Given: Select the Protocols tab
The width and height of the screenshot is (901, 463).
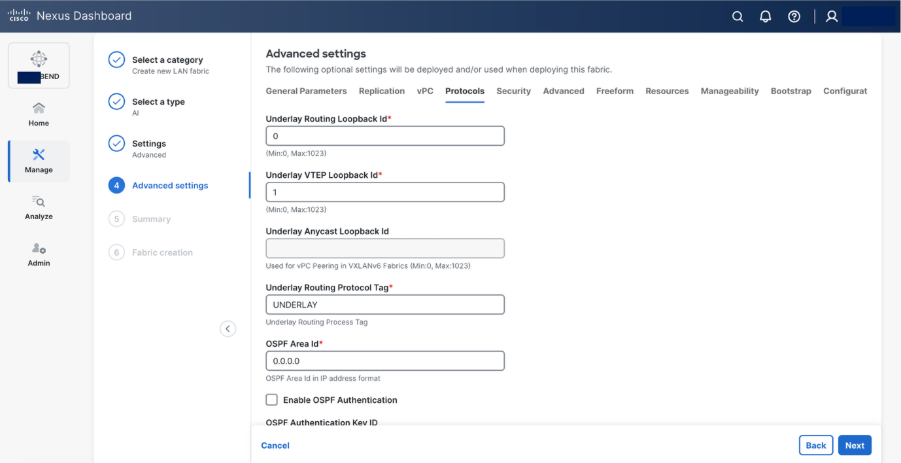Looking at the screenshot, I should [x=465, y=91].
